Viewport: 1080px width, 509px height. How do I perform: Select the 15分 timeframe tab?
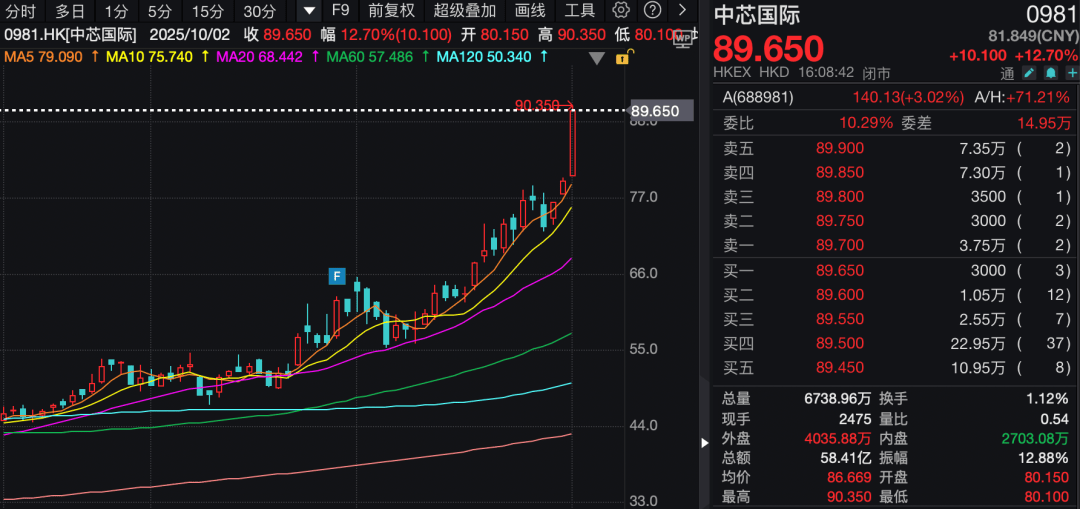(x=208, y=11)
